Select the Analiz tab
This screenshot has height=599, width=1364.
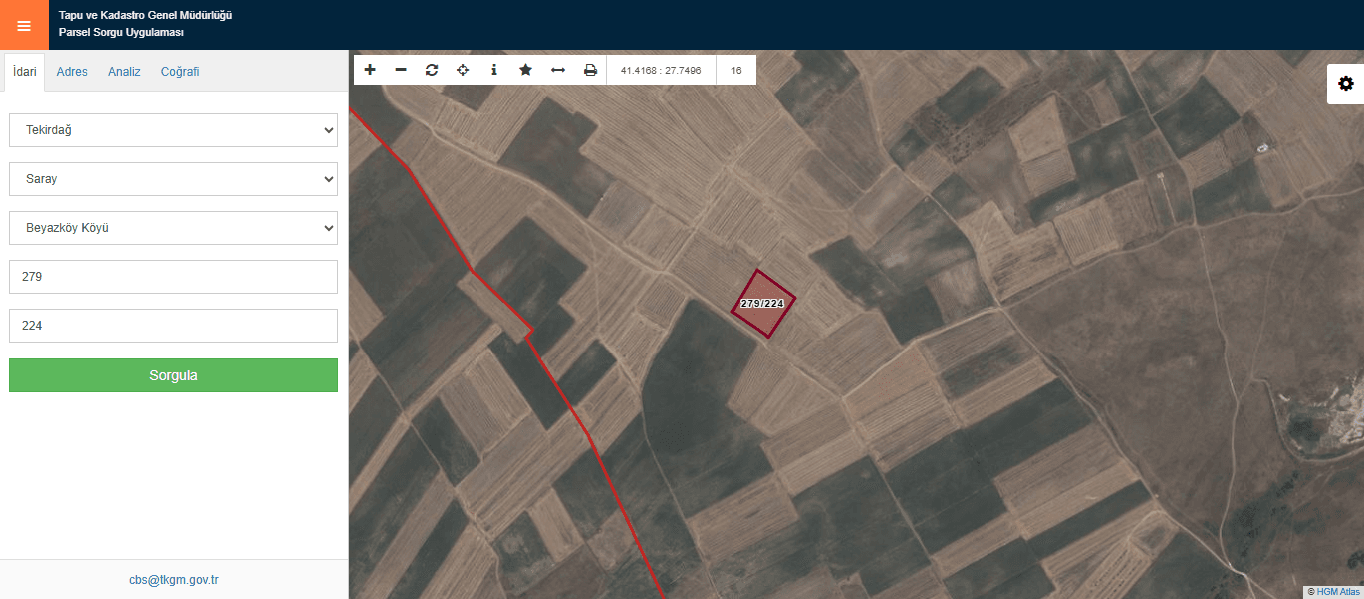coord(124,72)
